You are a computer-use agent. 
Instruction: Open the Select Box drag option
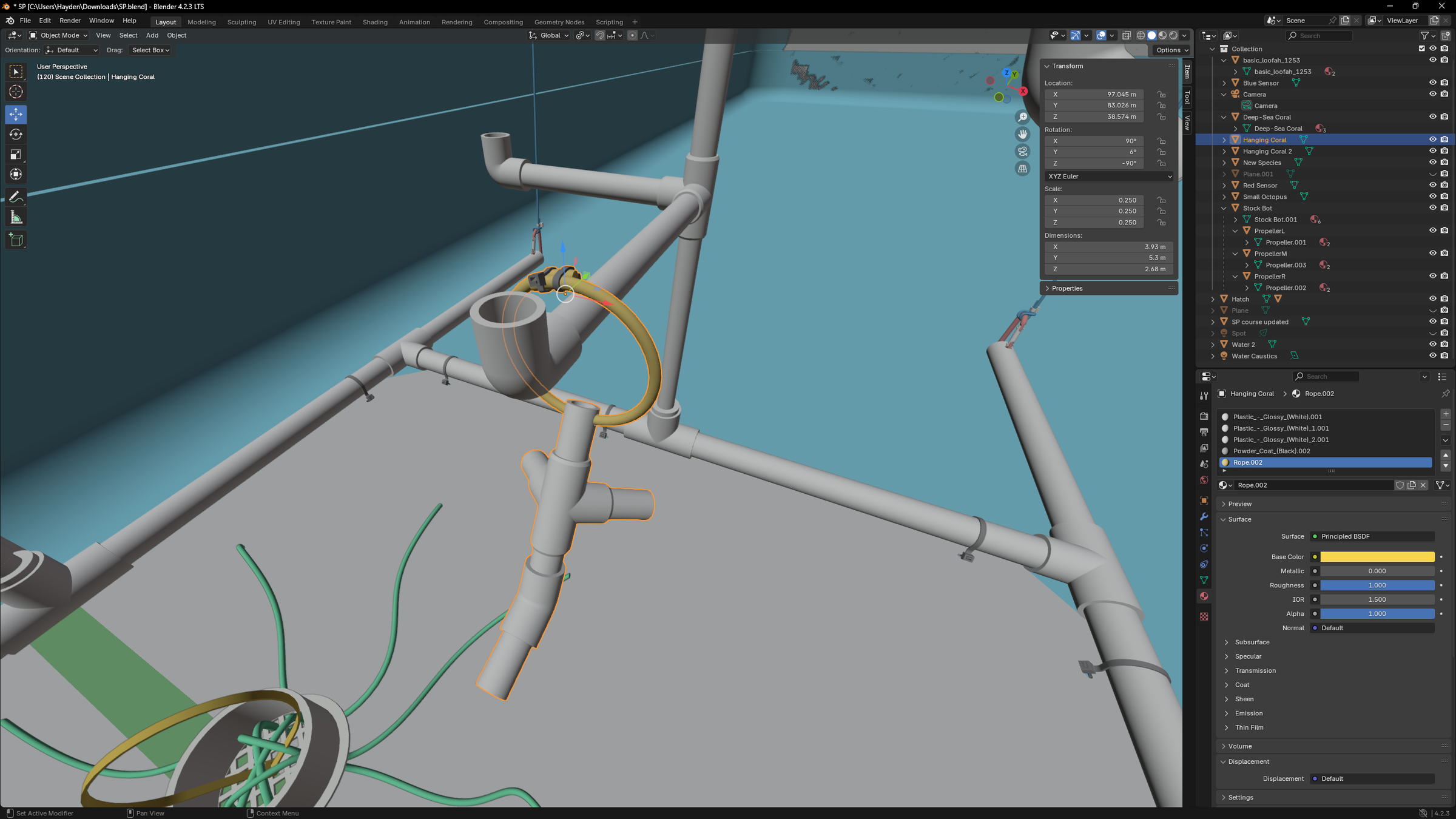point(150,50)
